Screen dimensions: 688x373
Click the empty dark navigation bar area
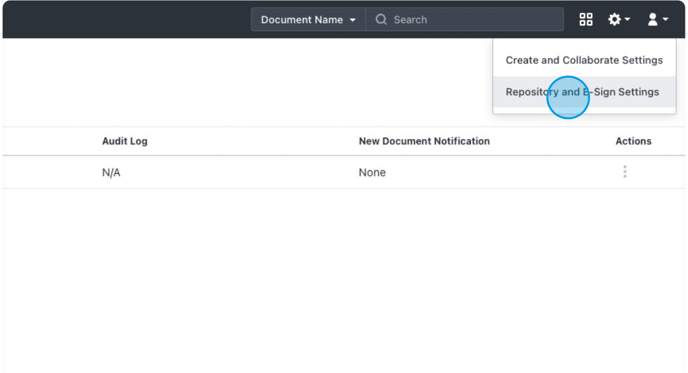coord(127,19)
